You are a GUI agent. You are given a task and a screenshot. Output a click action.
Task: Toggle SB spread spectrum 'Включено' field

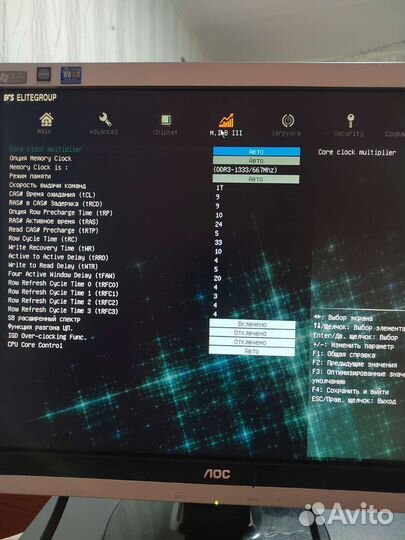[x=252, y=324]
